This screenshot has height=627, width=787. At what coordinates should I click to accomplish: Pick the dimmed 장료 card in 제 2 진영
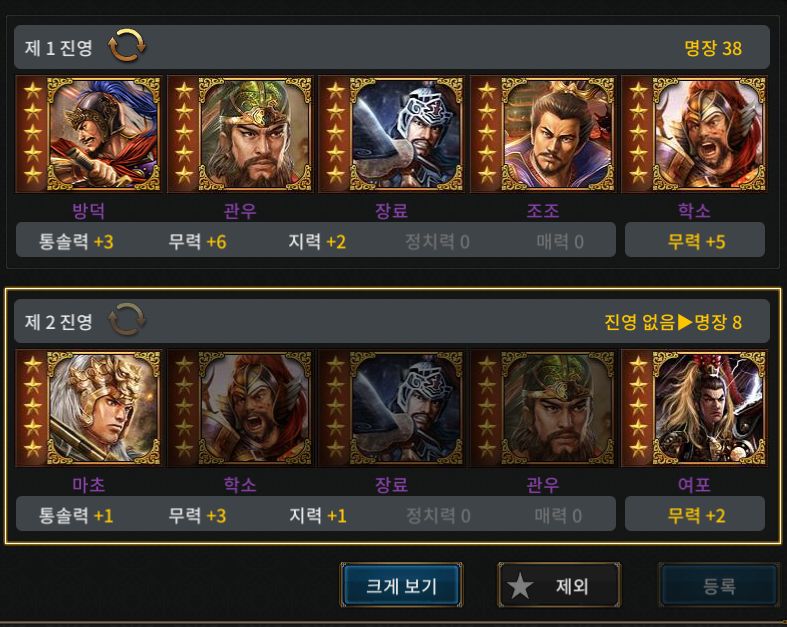pos(391,408)
